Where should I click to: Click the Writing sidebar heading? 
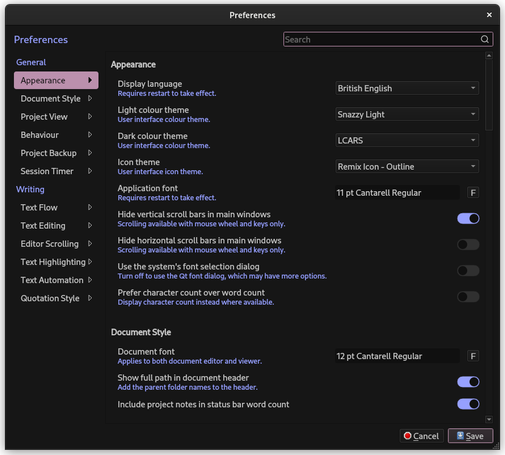click(x=30, y=189)
